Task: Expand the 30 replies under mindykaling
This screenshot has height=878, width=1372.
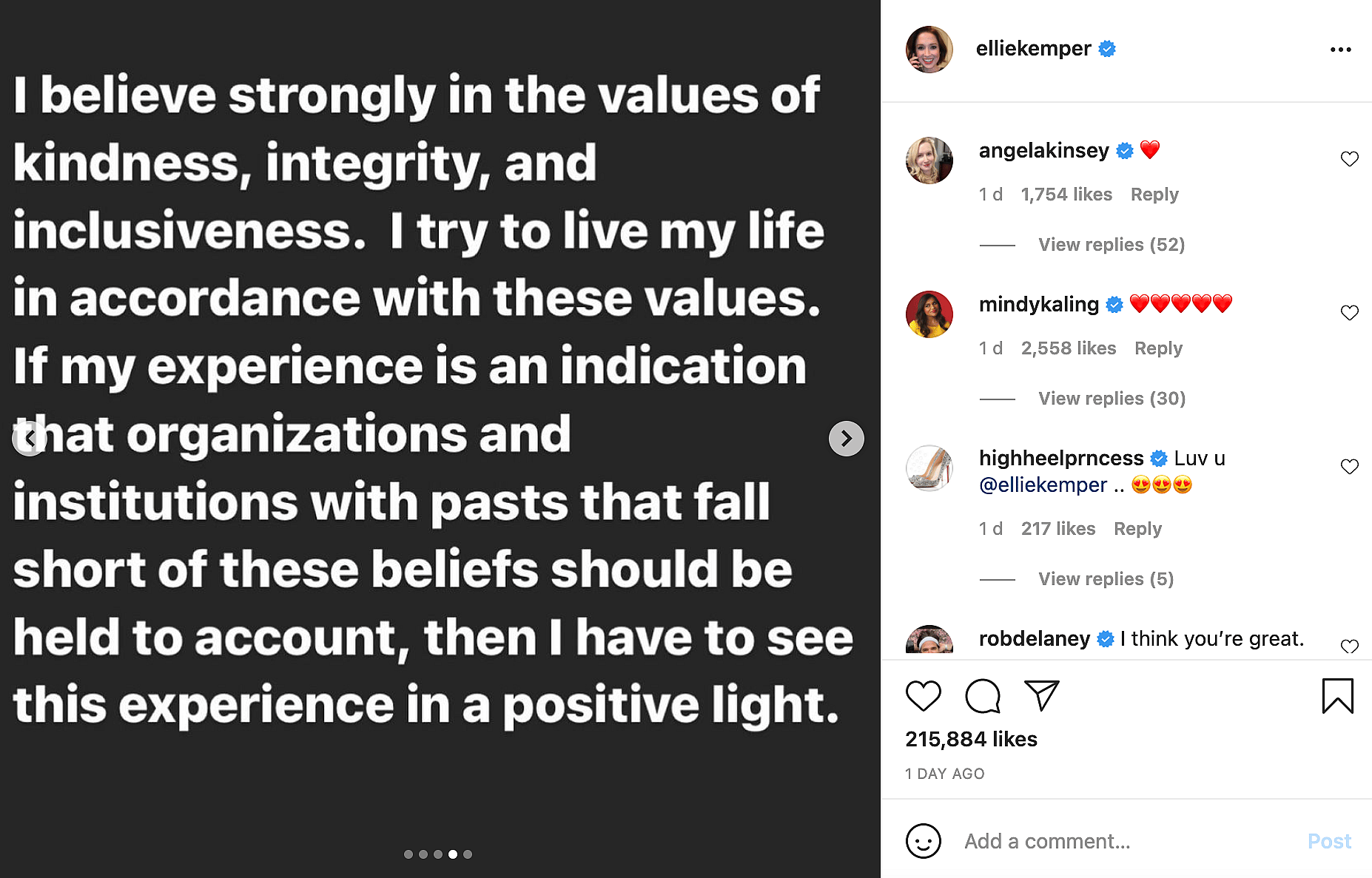Action: click(1112, 399)
